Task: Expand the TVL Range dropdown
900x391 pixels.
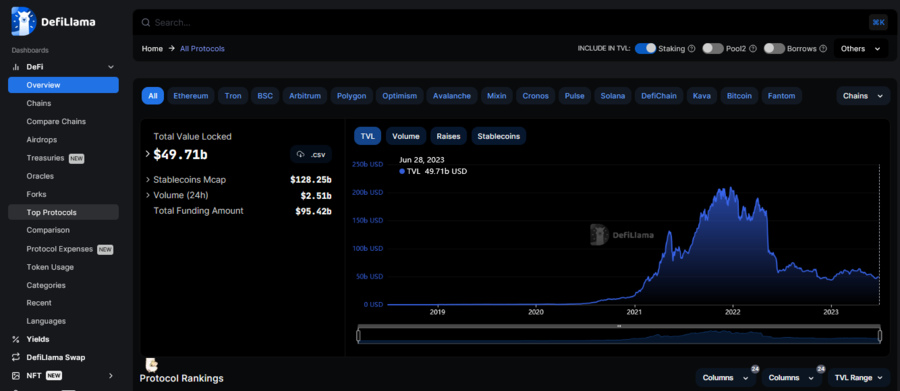Action: click(859, 378)
